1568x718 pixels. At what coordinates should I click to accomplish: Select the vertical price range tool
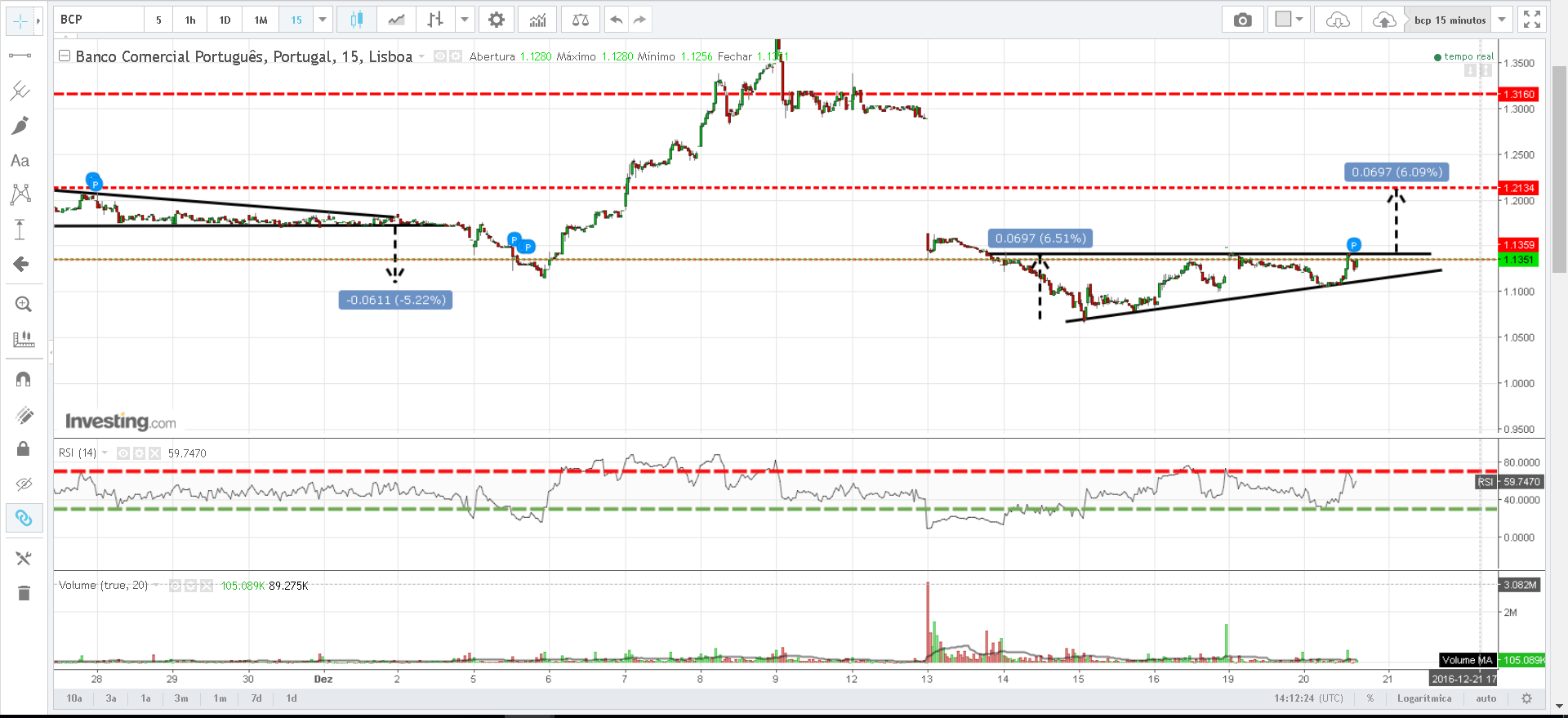[20, 230]
